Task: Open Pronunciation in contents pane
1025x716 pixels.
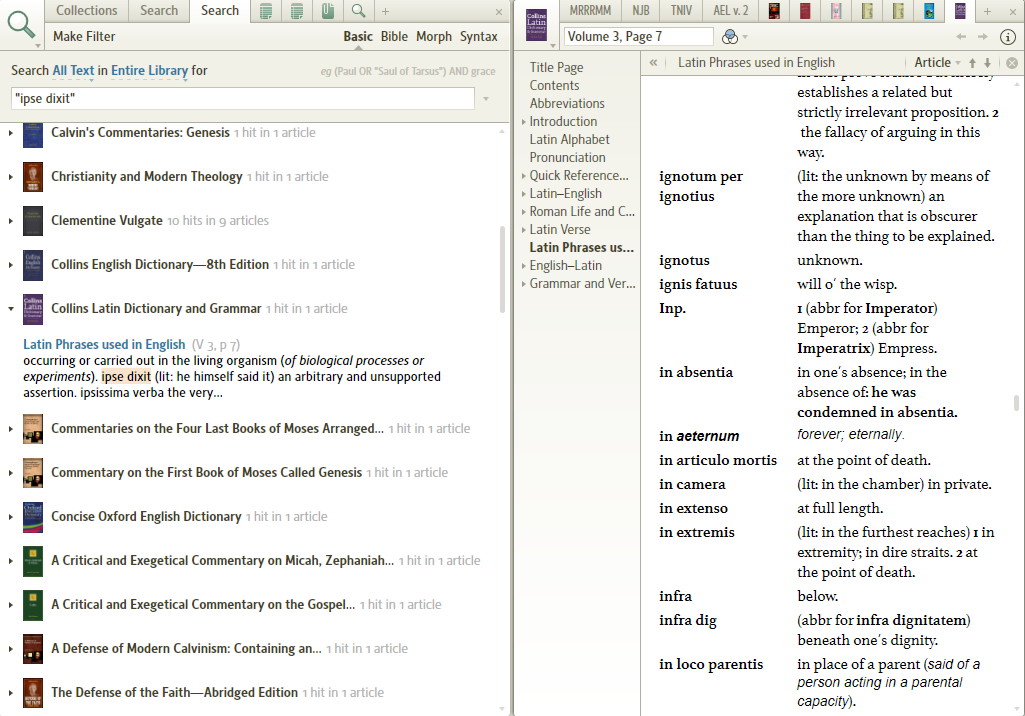Action: point(567,158)
